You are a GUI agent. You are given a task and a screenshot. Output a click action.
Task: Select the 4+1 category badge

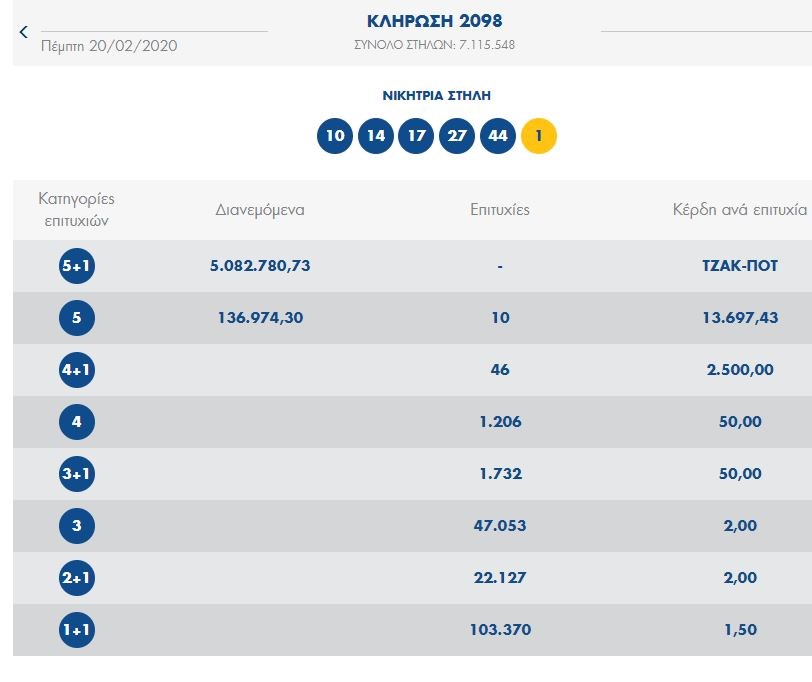click(x=77, y=370)
